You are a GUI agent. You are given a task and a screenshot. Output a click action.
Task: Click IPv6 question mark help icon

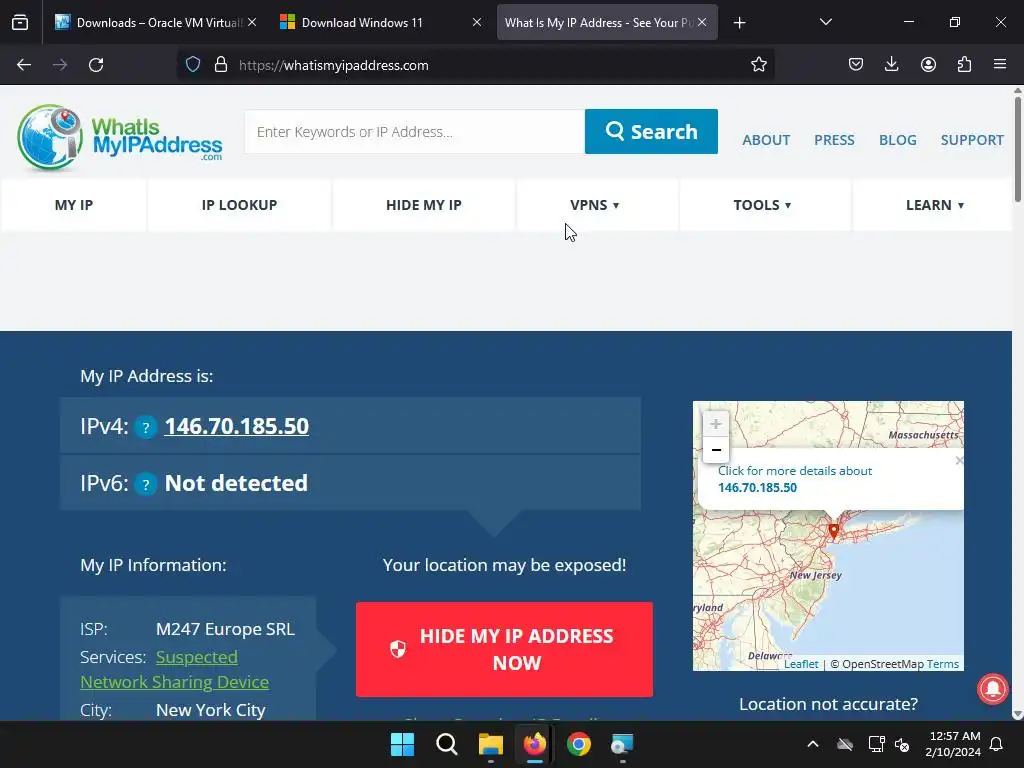coord(146,485)
